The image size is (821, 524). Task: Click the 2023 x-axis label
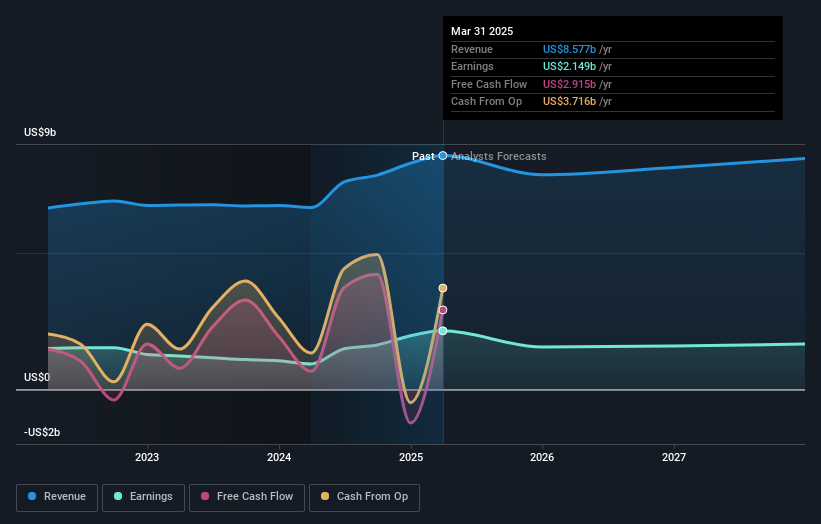point(147,457)
